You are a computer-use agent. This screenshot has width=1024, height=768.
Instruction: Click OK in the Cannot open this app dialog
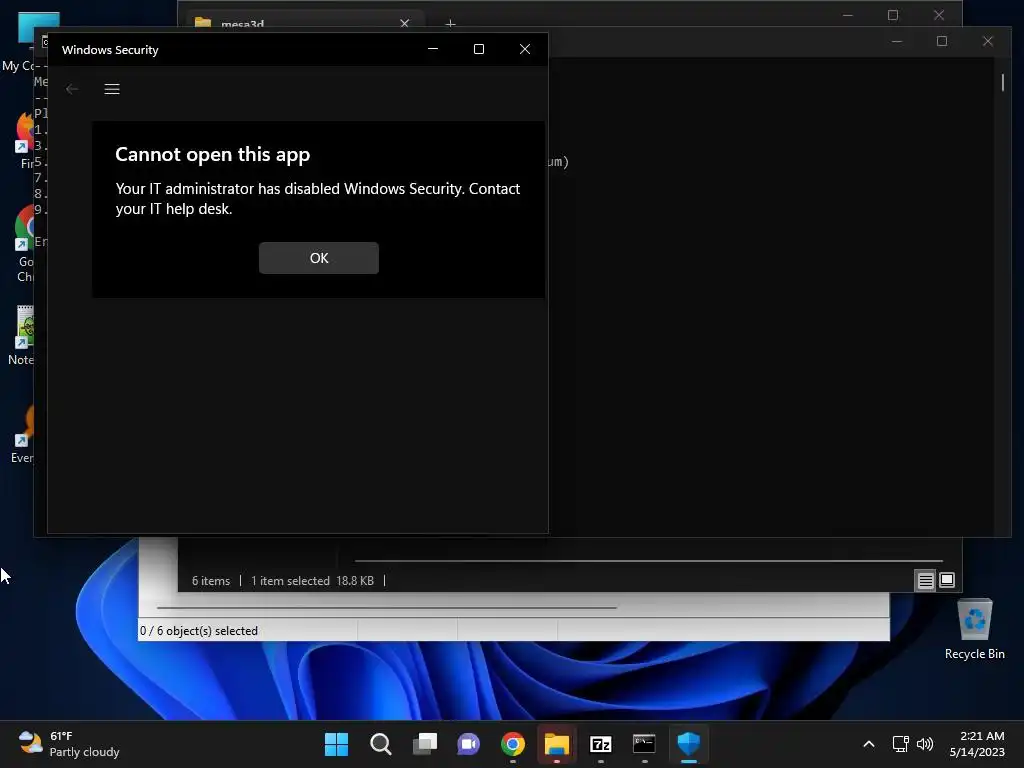tap(319, 258)
